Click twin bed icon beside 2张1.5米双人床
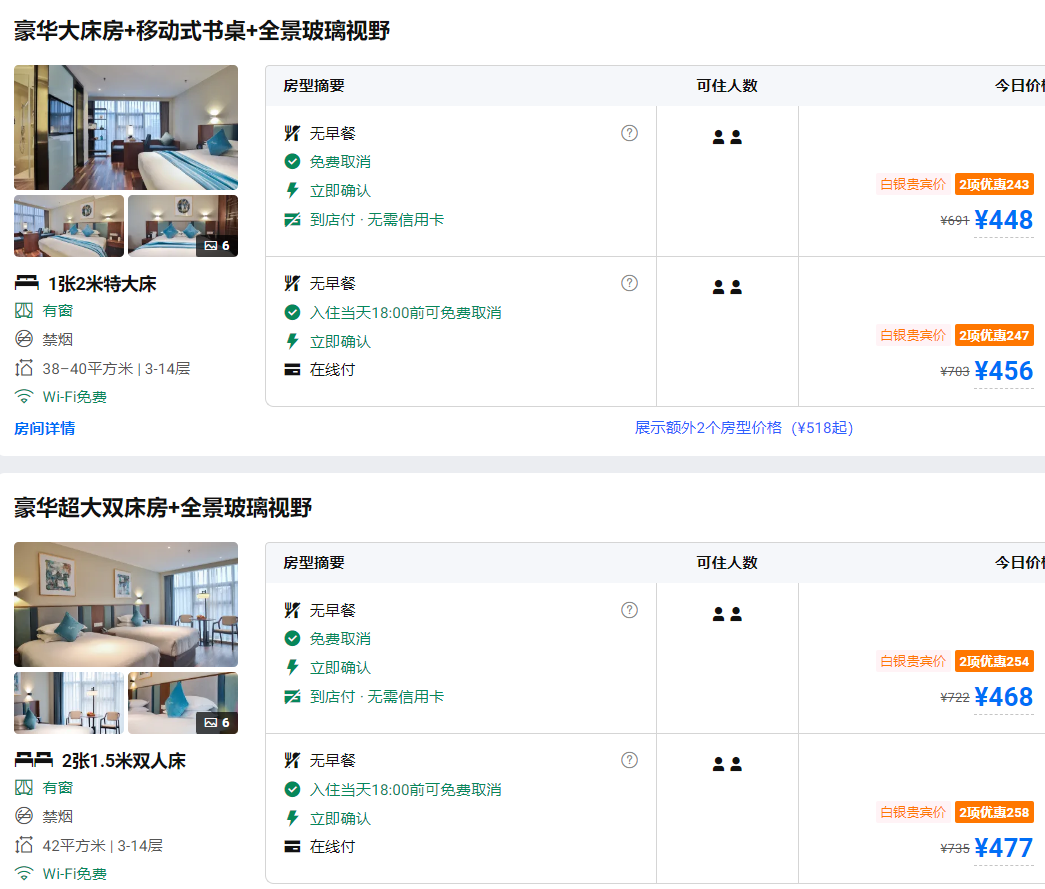The height and width of the screenshot is (889, 1045). click(x=34, y=760)
